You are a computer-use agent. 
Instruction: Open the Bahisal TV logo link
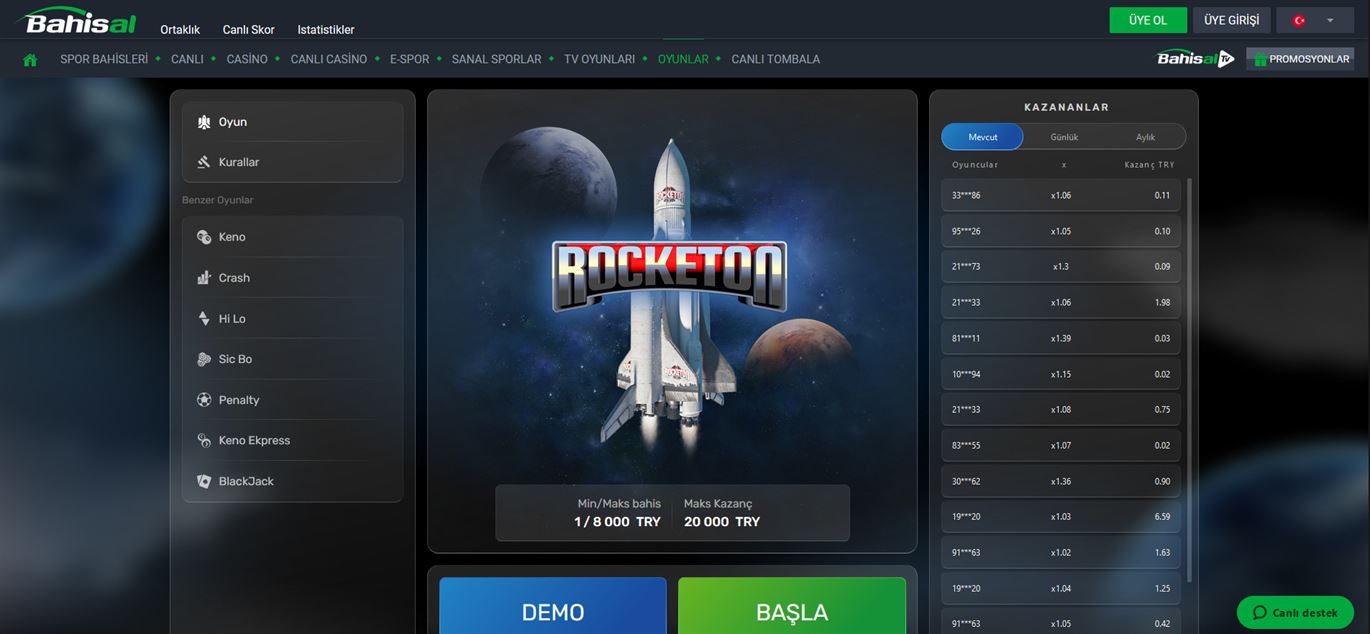(1196, 59)
